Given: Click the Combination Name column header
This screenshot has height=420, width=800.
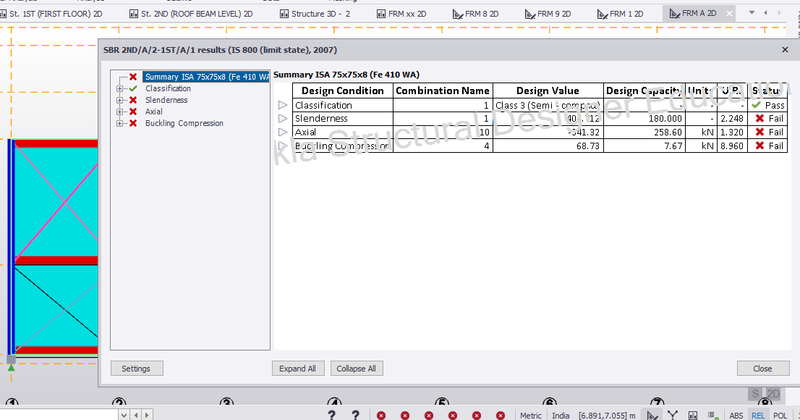Looking at the screenshot, I should [x=443, y=91].
